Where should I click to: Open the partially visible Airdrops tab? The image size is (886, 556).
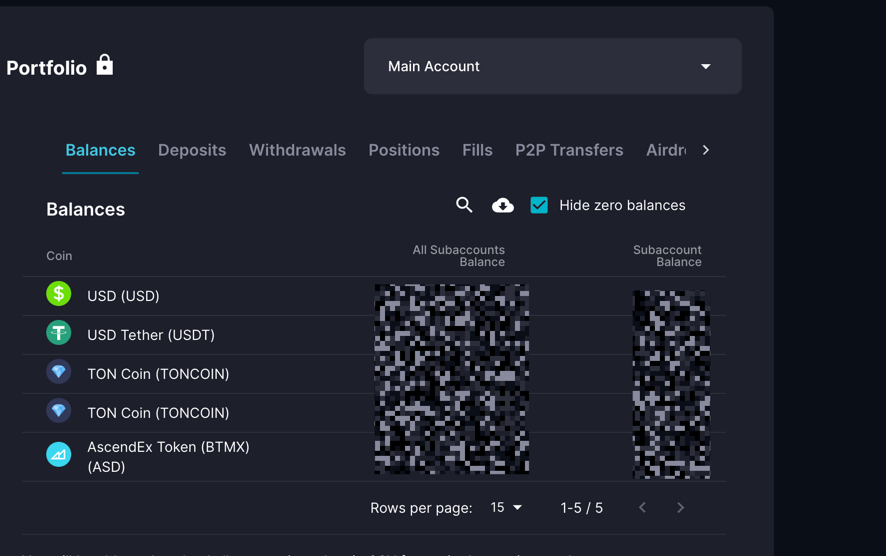coord(666,150)
